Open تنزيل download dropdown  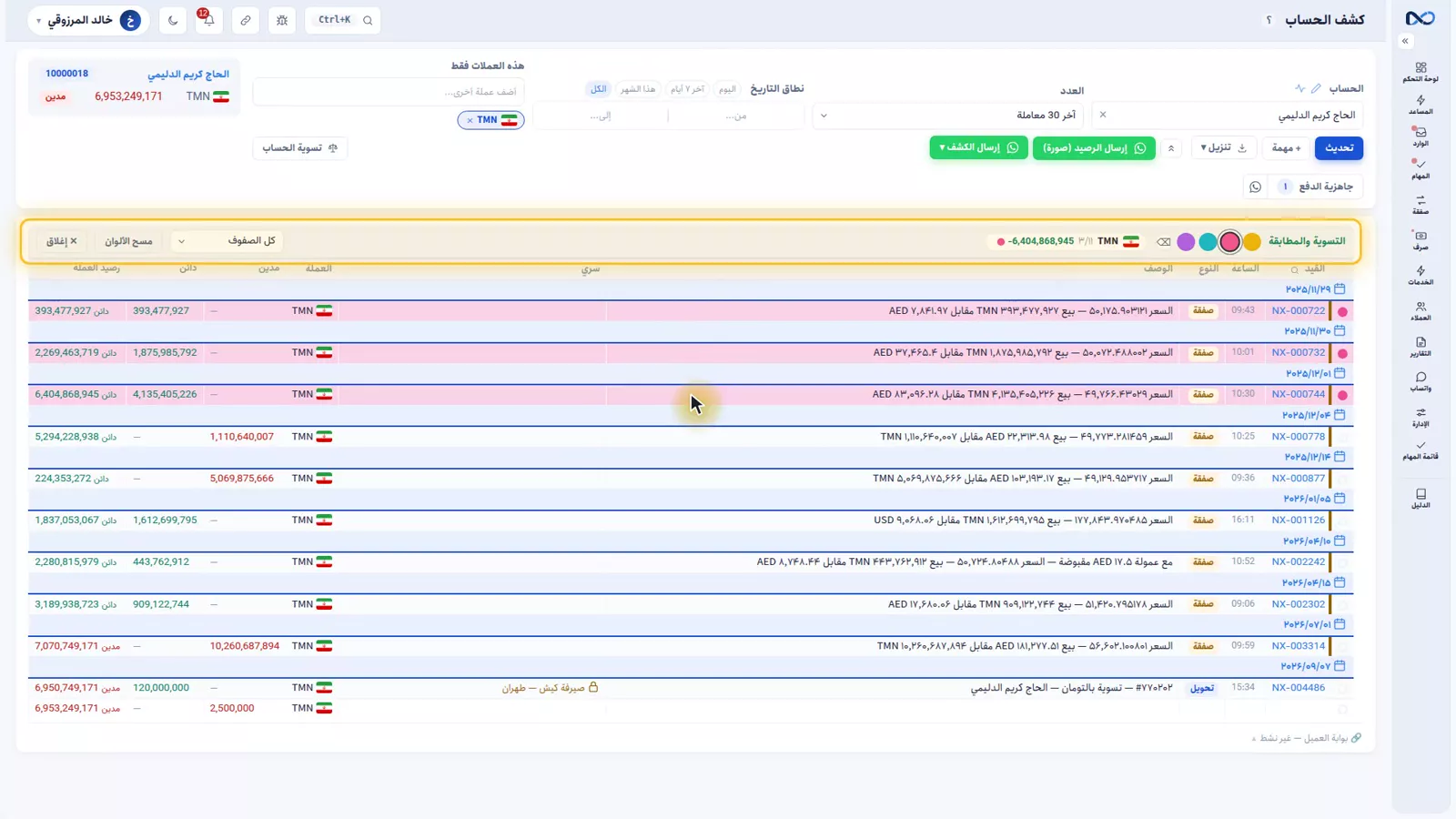click(x=1223, y=147)
